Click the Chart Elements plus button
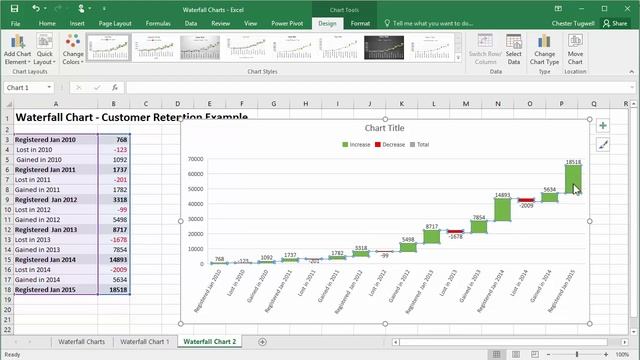Image resolution: width=640 pixels, height=360 pixels. [603, 126]
